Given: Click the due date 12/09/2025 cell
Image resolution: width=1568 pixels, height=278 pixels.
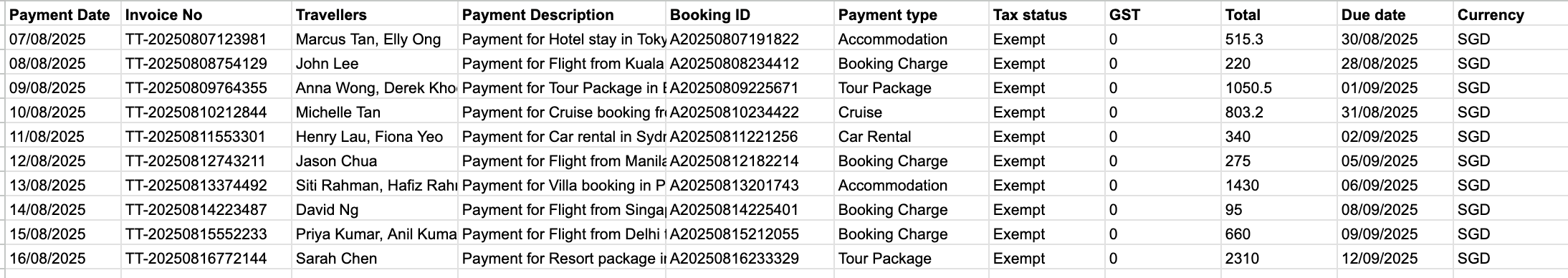Looking at the screenshot, I should tap(1395, 259).
